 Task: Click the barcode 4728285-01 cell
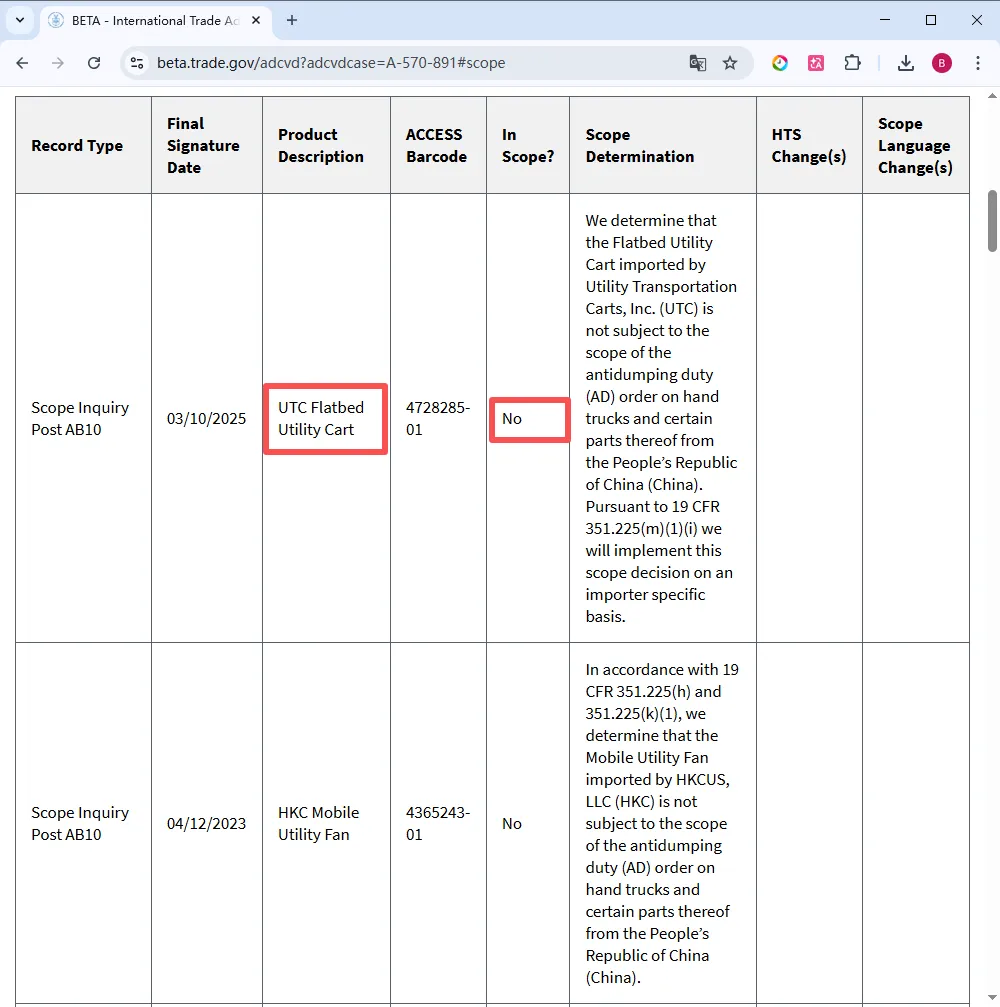437,419
